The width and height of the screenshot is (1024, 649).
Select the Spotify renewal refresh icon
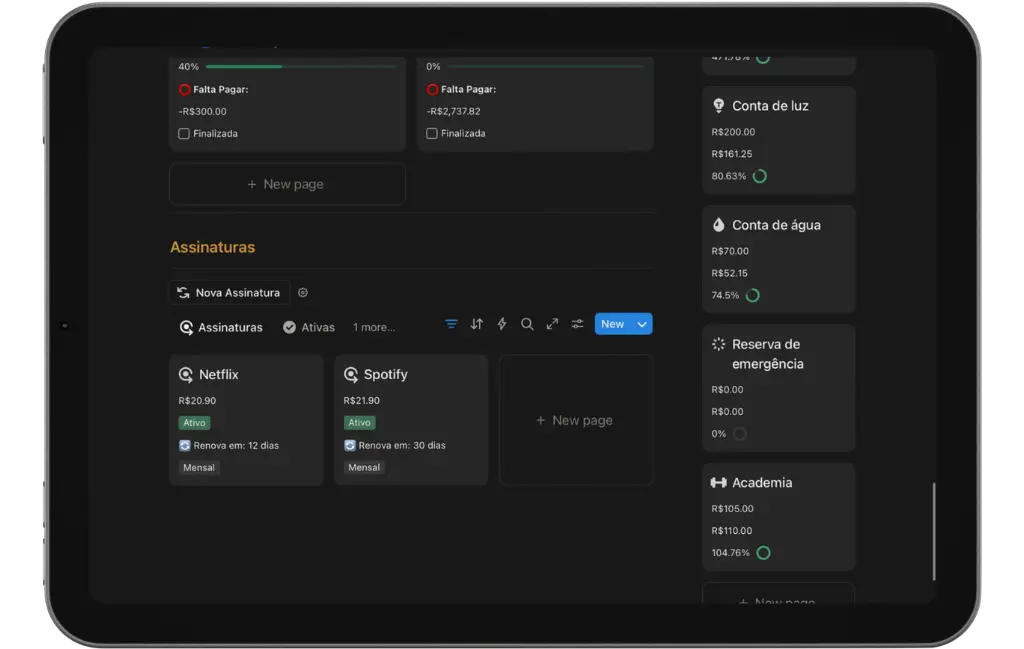click(x=350, y=445)
